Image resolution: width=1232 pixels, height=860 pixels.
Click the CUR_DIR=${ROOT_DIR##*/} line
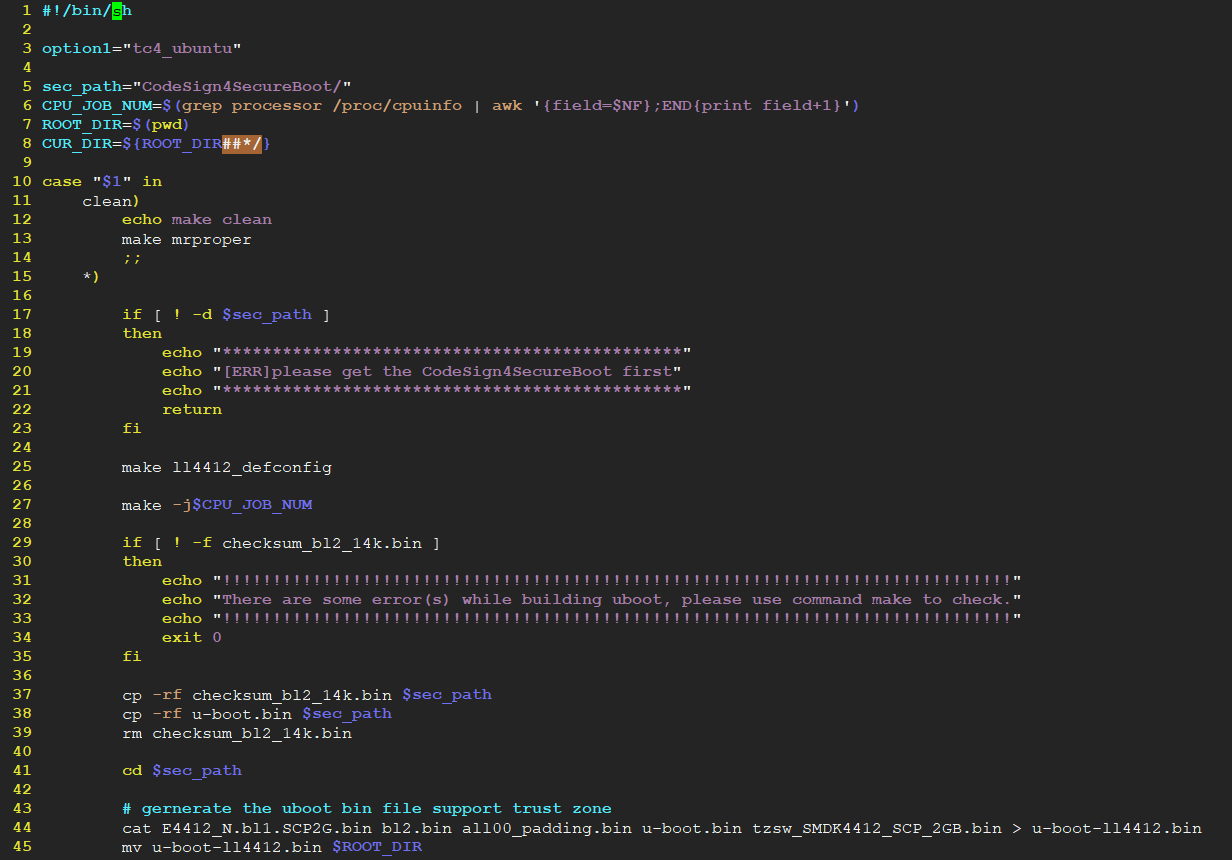pos(157,143)
